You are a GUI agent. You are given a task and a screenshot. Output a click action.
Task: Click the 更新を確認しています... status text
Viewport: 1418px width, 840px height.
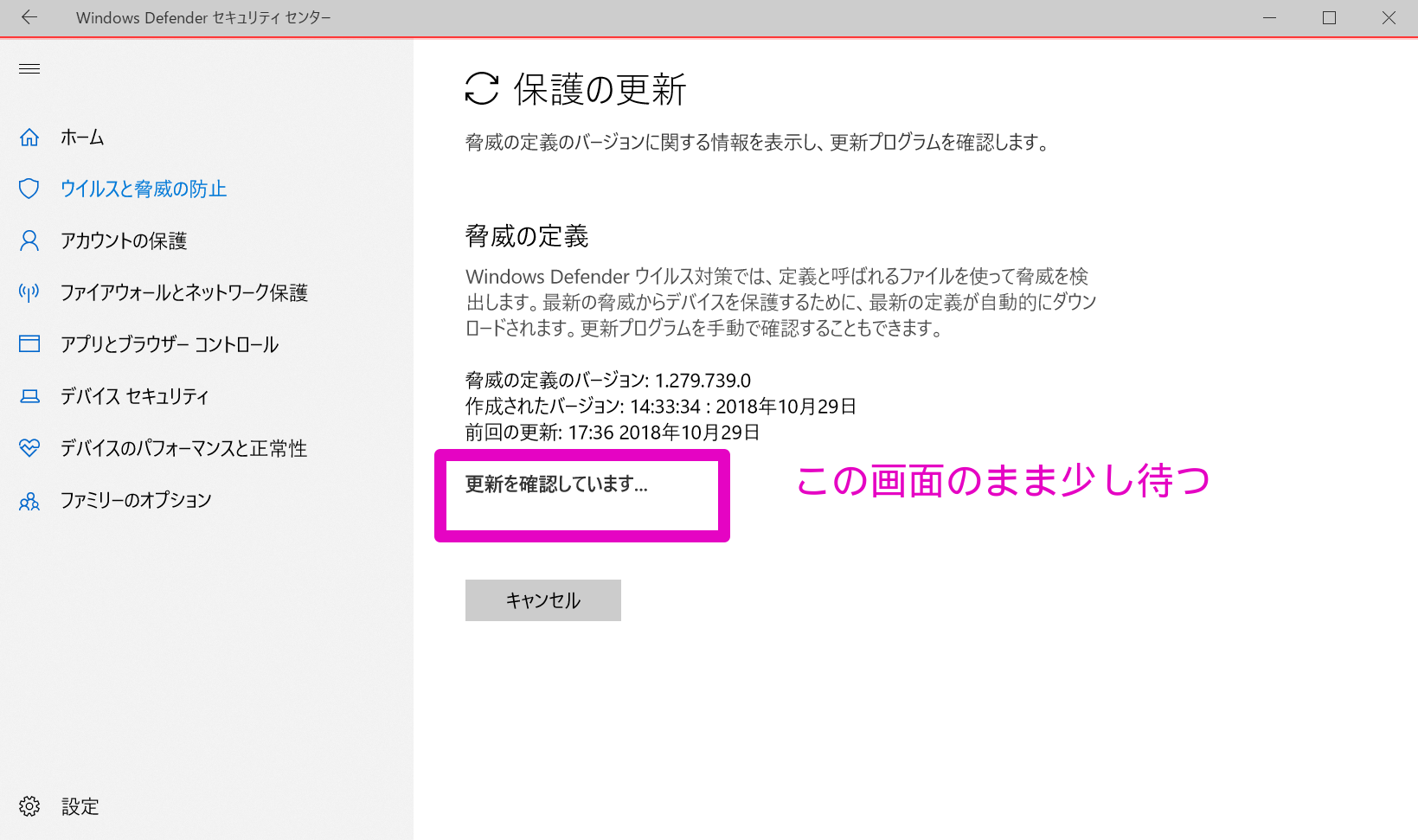(556, 484)
